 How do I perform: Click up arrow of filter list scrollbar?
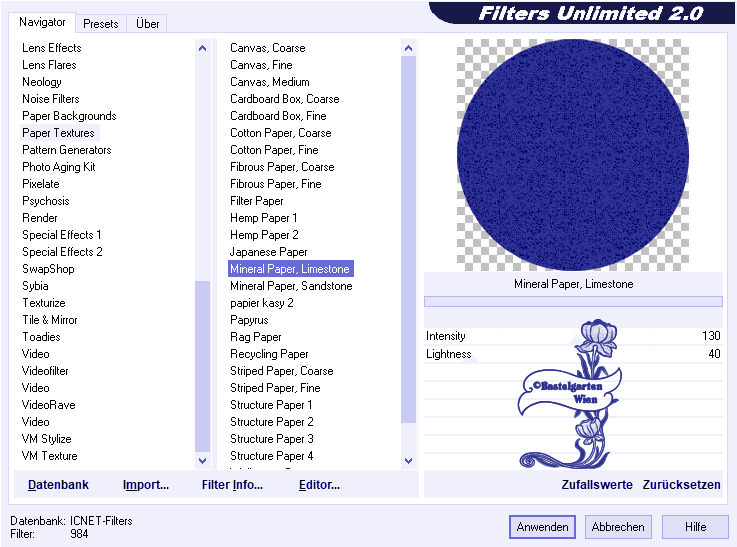click(x=408, y=48)
